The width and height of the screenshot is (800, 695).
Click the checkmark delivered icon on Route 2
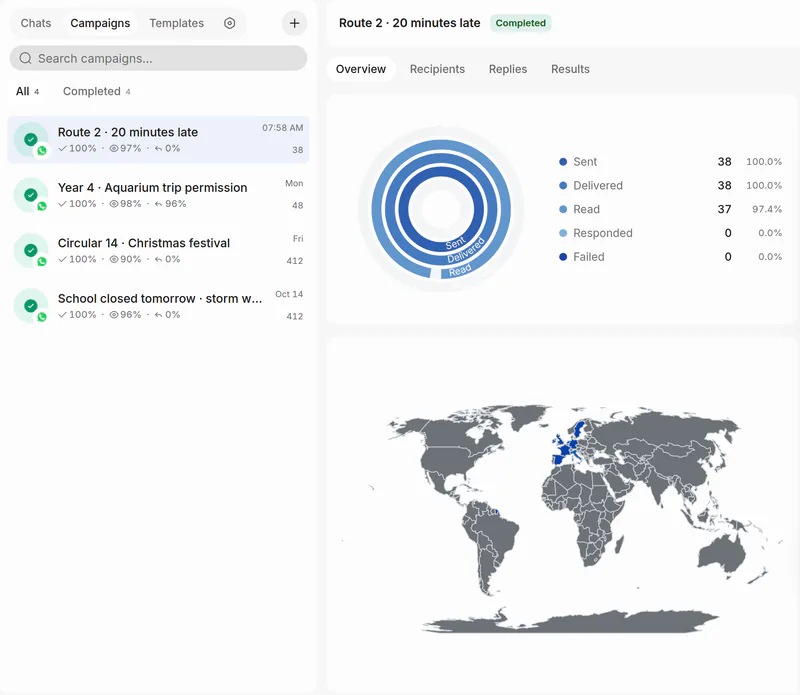point(62,148)
